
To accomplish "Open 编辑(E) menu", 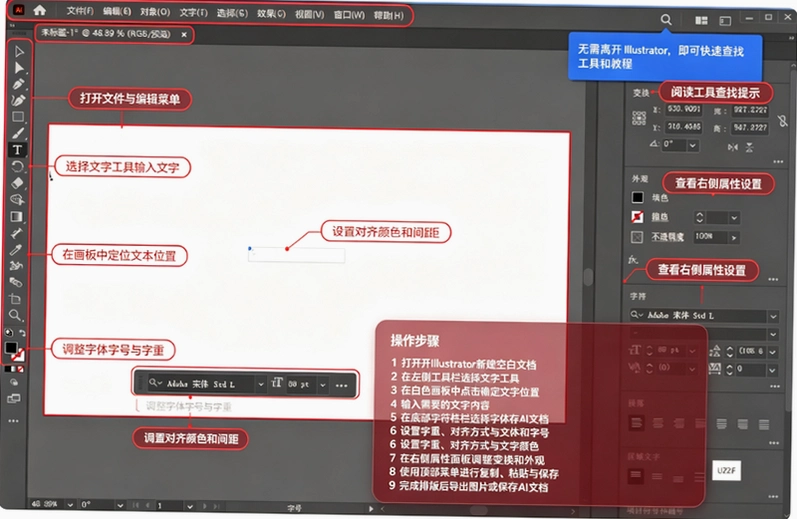I will 117,11.
